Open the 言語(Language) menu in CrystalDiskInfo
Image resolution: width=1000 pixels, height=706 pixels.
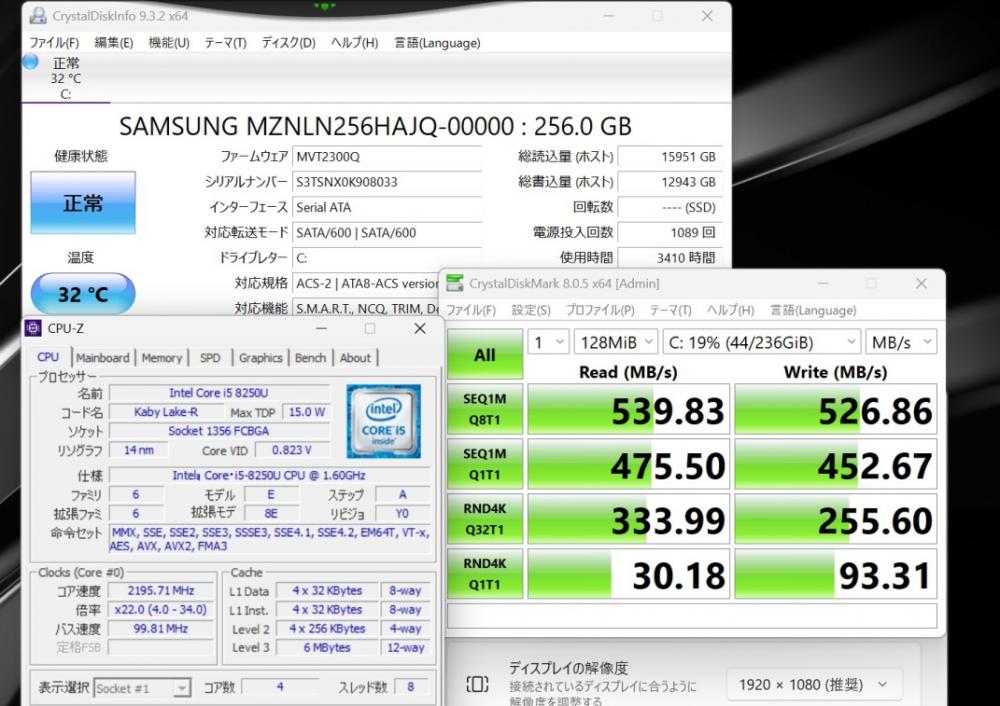(x=437, y=43)
